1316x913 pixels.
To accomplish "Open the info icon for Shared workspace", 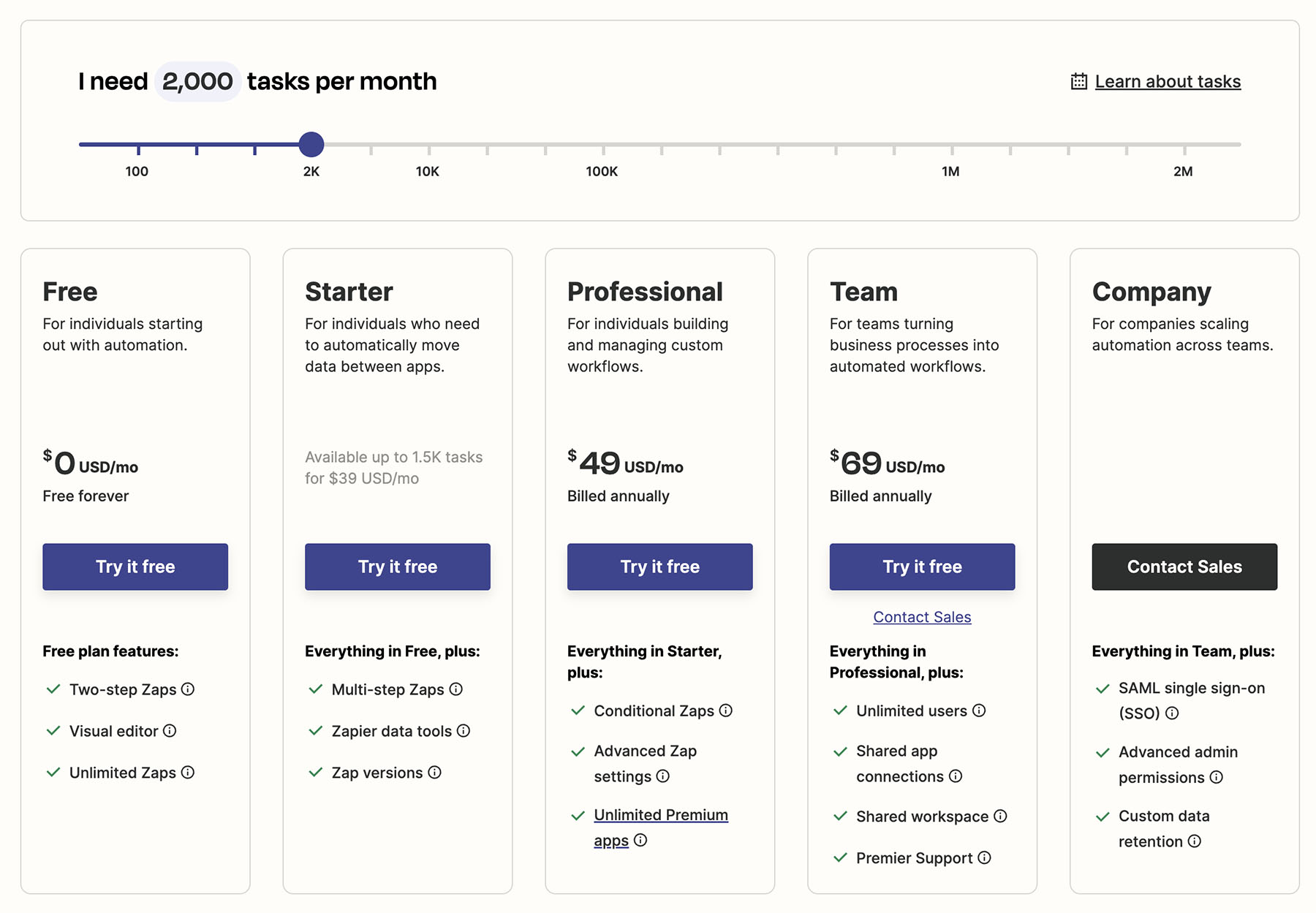I will [x=999, y=816].
